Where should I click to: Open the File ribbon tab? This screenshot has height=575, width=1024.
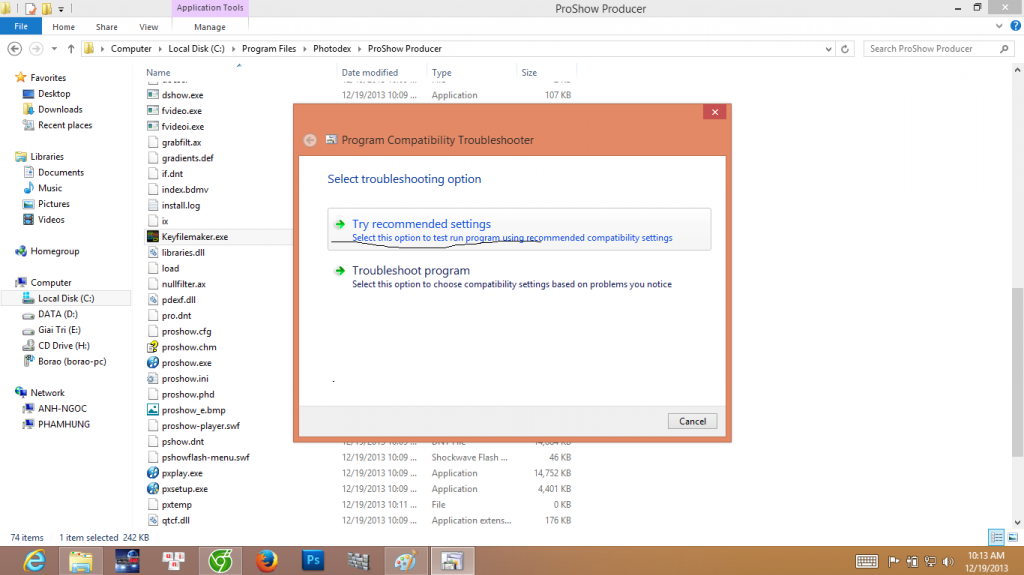pyautogui.click(x=21, y=26)
